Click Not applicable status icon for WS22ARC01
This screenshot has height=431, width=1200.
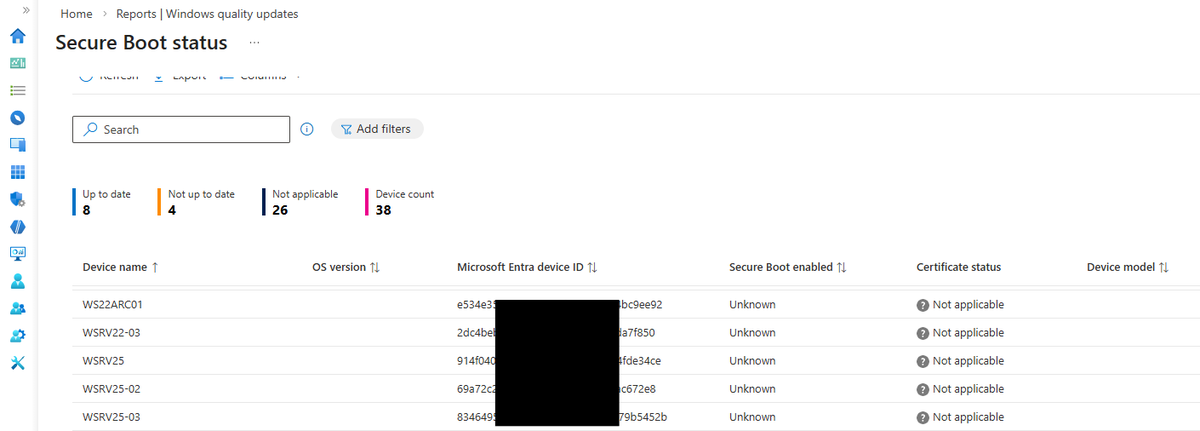coord(922,305)
